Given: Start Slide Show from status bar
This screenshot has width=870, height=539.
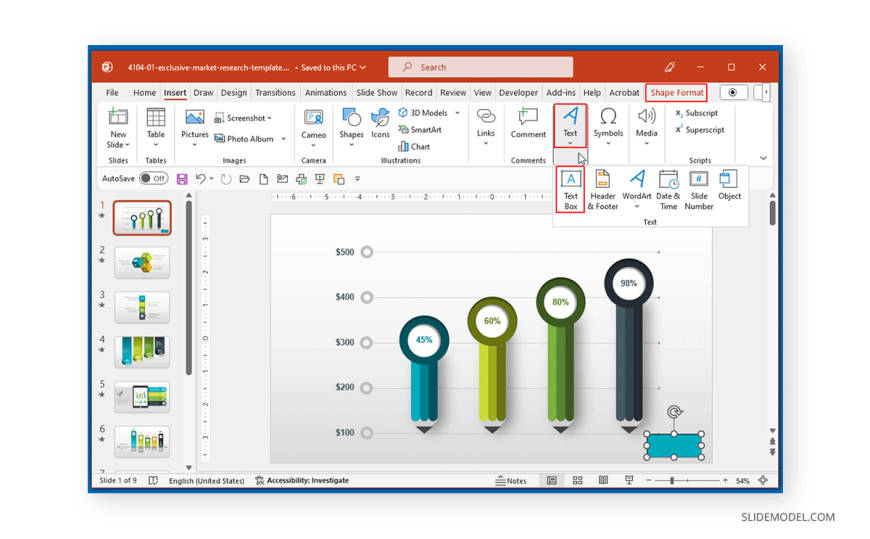Looking at the screenshot, I should click(629, 480).
